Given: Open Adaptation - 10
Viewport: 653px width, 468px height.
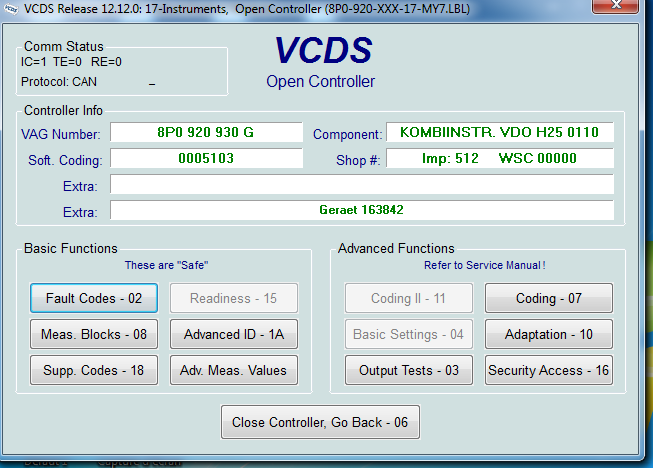Looking at the screenshot, I should point(548,334).
